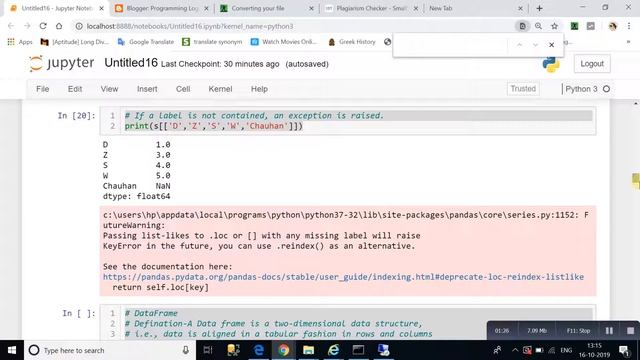Close the Converting your file tab
Image resolution: width=640 pixels, height=360 pixels.
311,8
